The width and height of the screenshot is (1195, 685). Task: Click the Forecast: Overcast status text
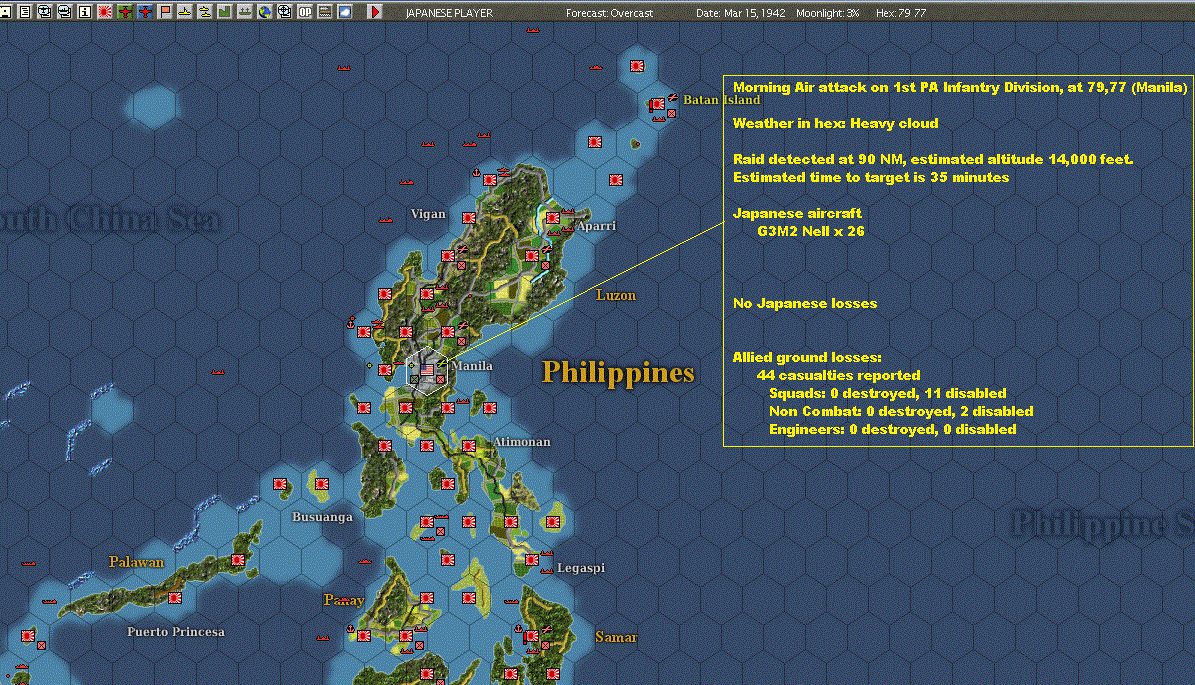[610, 13]
